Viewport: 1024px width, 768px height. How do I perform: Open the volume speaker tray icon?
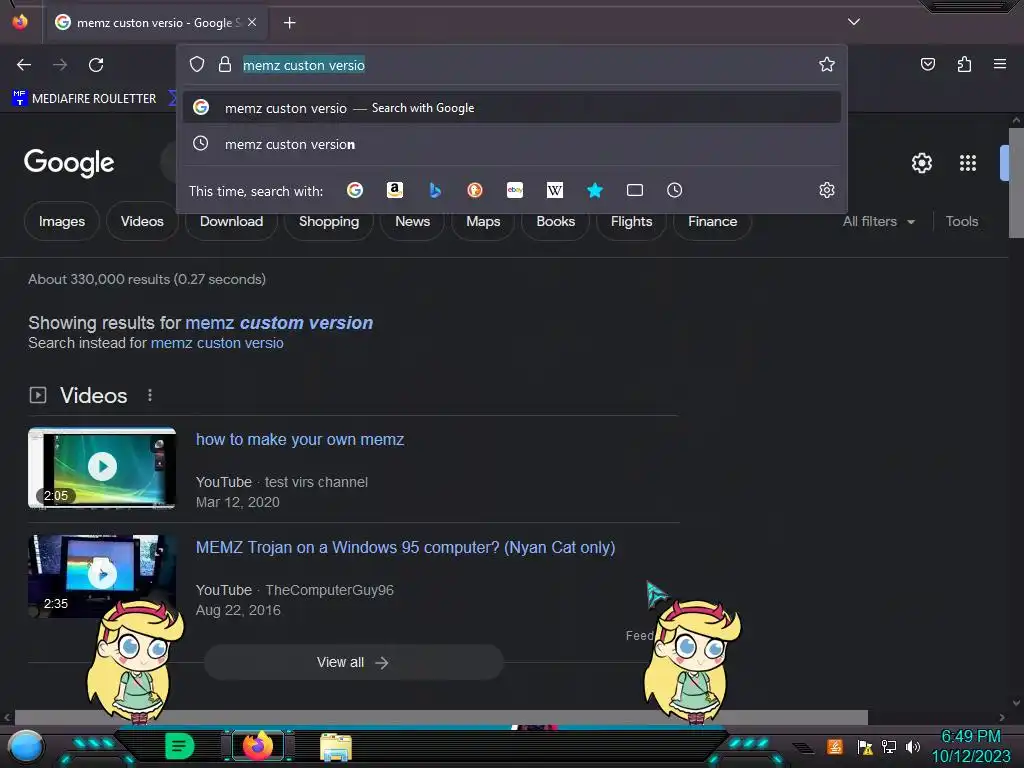[913, 746]
